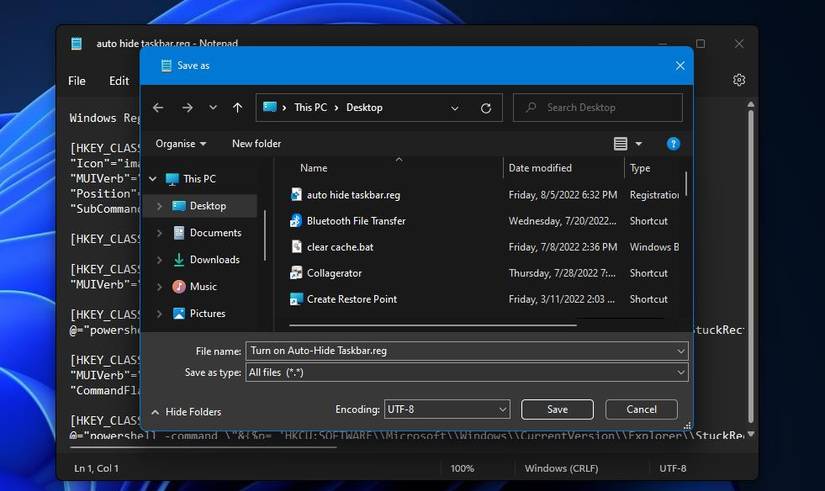Click the Forward navigation arrow
This screenshot has height=491, width=825.
click(187, 108)
